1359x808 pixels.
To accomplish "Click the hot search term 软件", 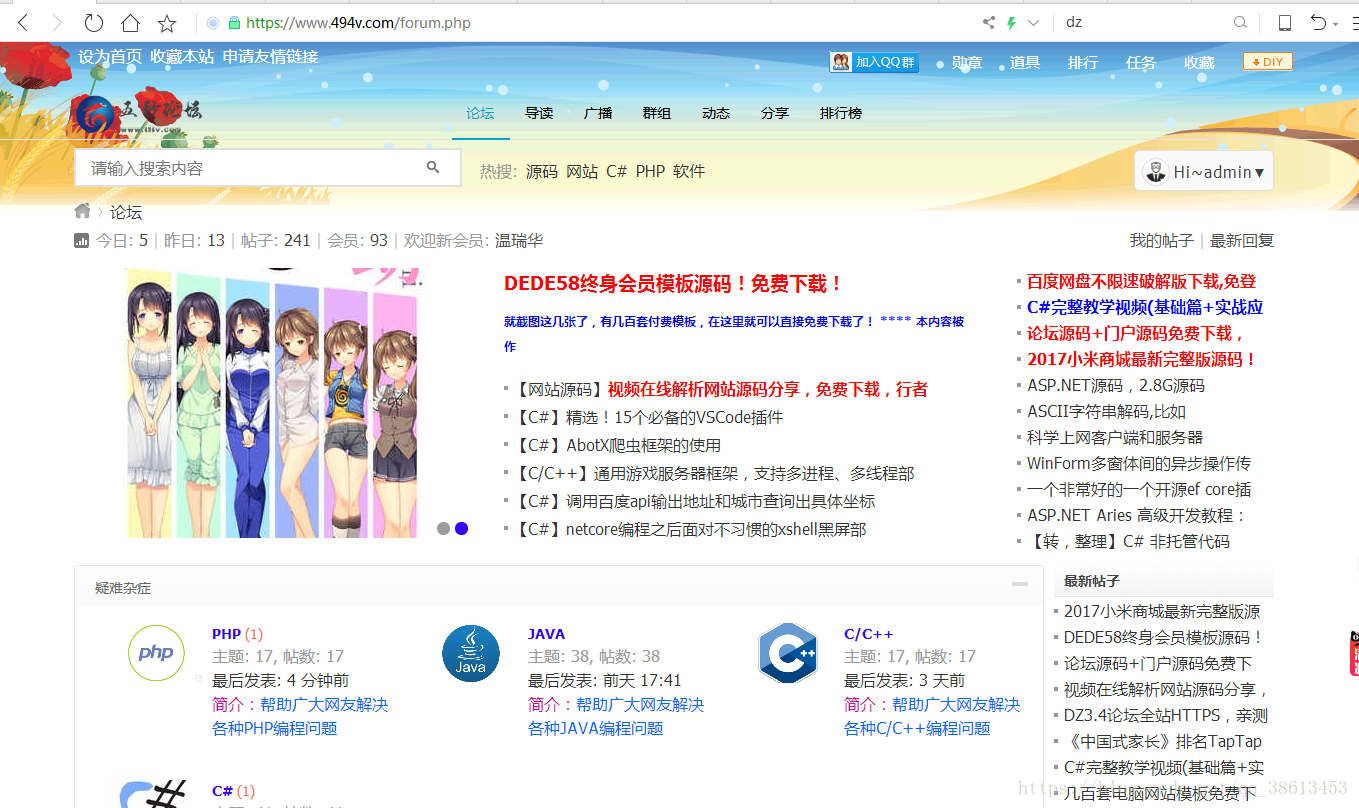I will pyautogui.click(x=689, y=171).
